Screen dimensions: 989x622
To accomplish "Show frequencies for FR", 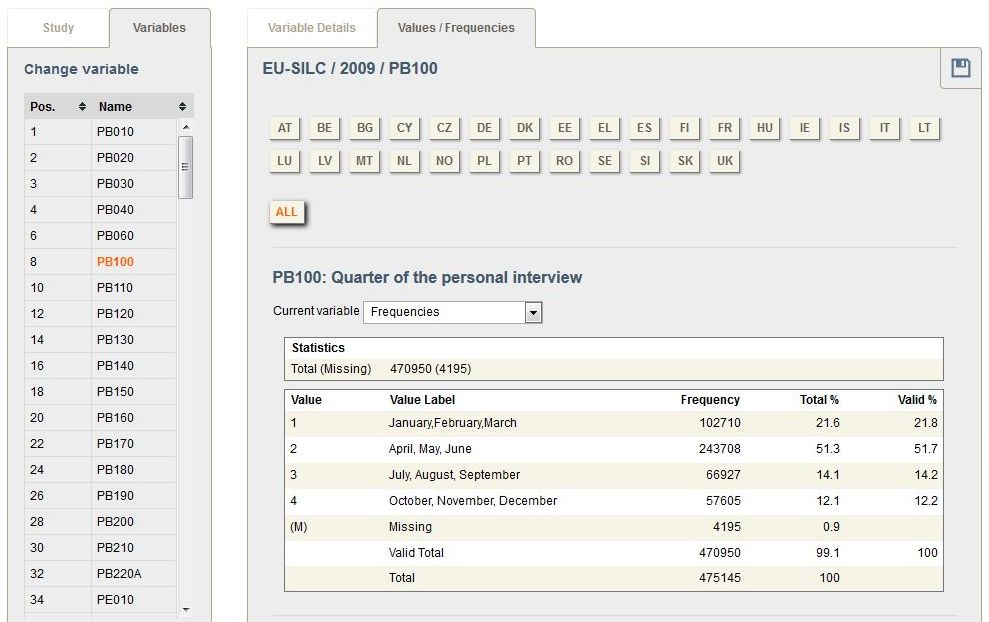I will tap(725, 127).
